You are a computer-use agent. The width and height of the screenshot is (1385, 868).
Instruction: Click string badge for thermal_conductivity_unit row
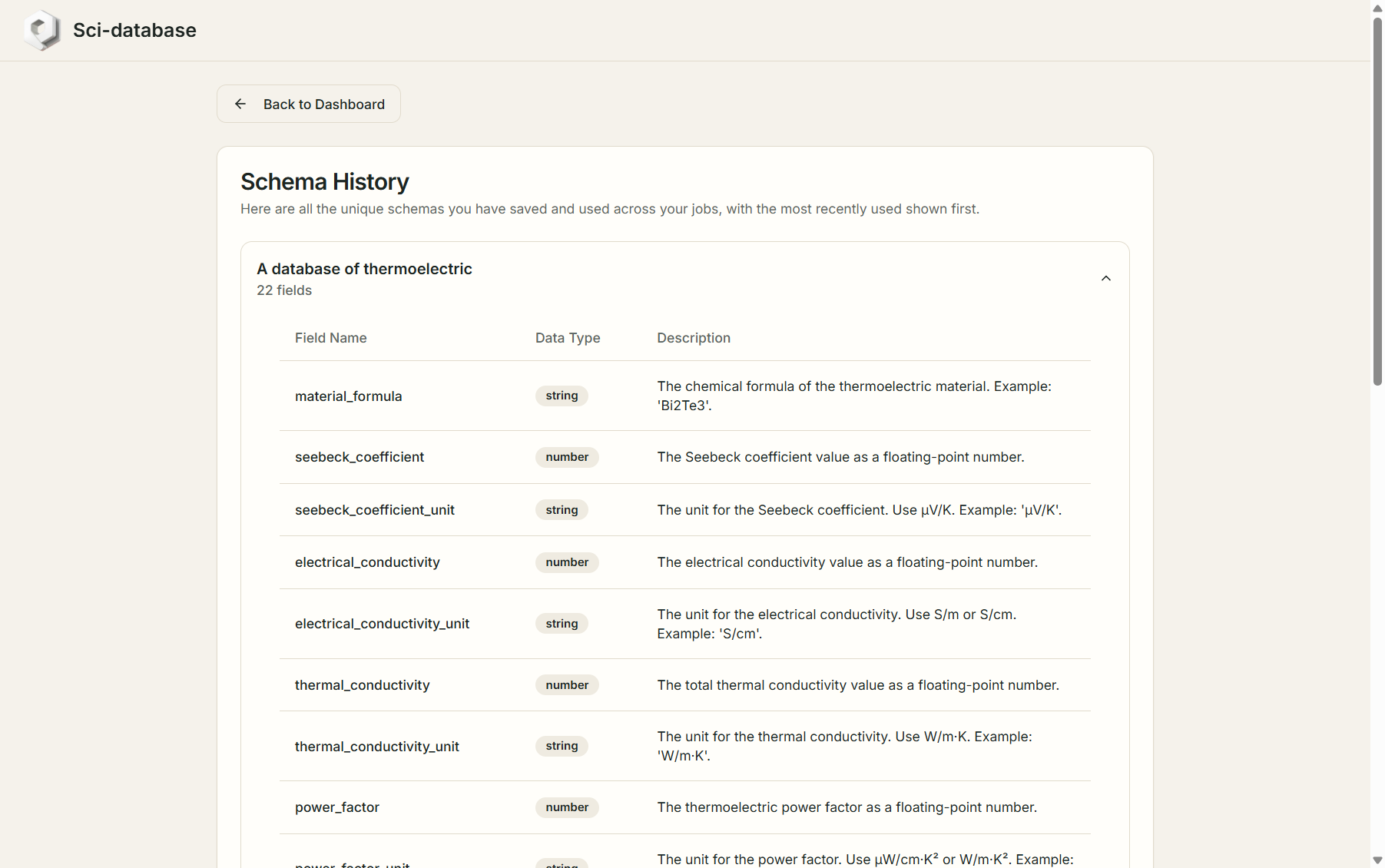(562, 746)
